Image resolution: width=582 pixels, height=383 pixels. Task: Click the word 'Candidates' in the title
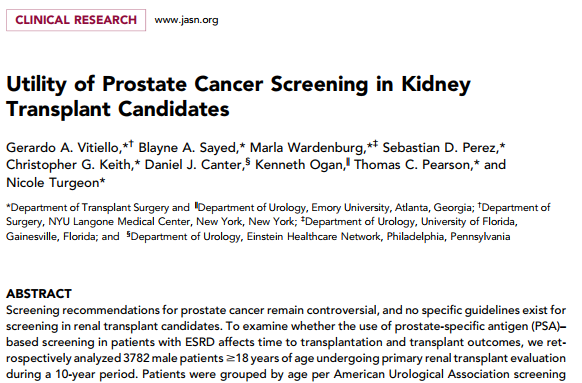click(x=174, y=109)
